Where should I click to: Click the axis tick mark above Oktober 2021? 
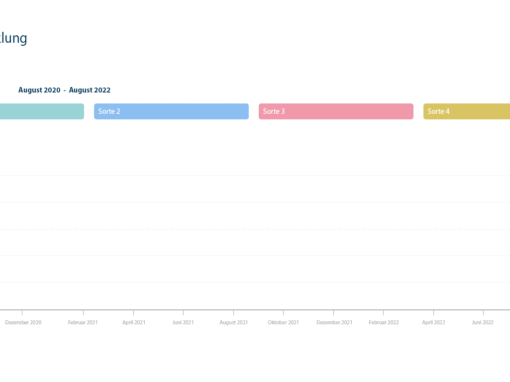tap(283, 312)
